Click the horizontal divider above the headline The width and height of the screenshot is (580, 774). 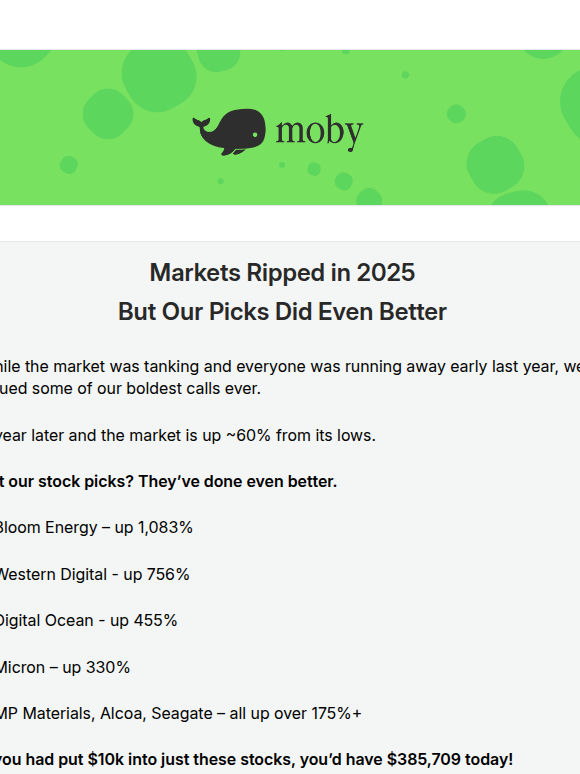pyautogui.click(x=290, y=241)
